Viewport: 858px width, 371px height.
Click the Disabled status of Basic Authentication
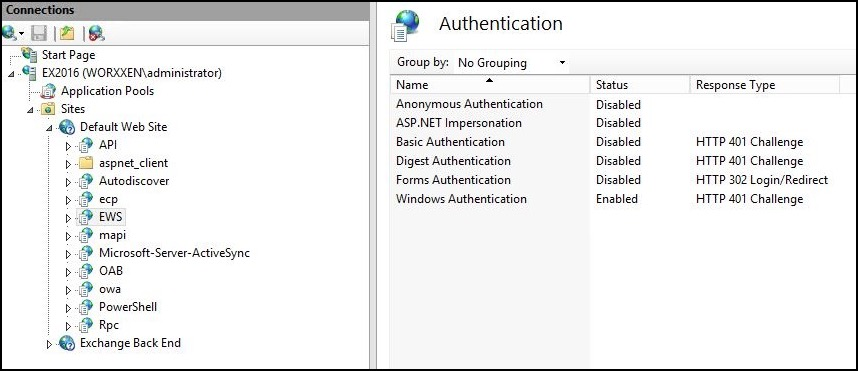618,142
